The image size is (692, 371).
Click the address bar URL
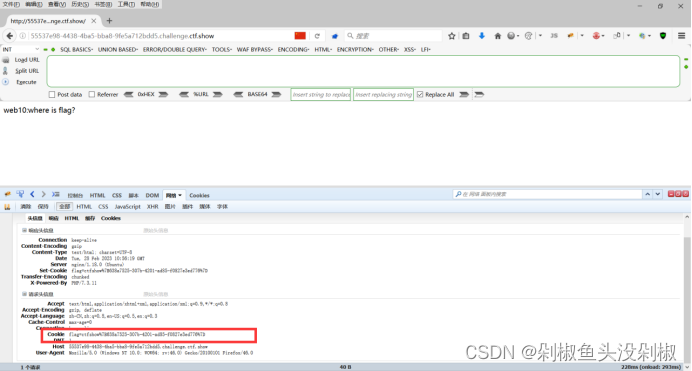click(122, 36)
